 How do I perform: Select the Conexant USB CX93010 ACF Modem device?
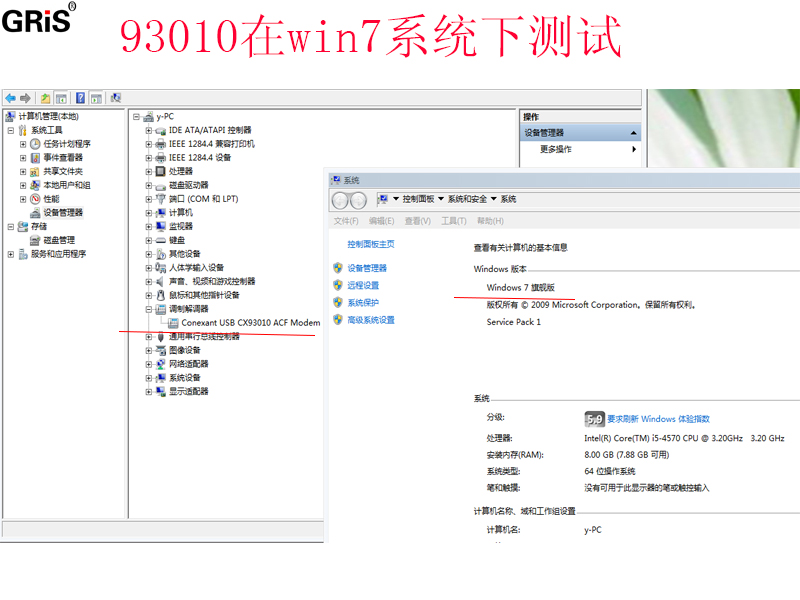coord(251,323)
